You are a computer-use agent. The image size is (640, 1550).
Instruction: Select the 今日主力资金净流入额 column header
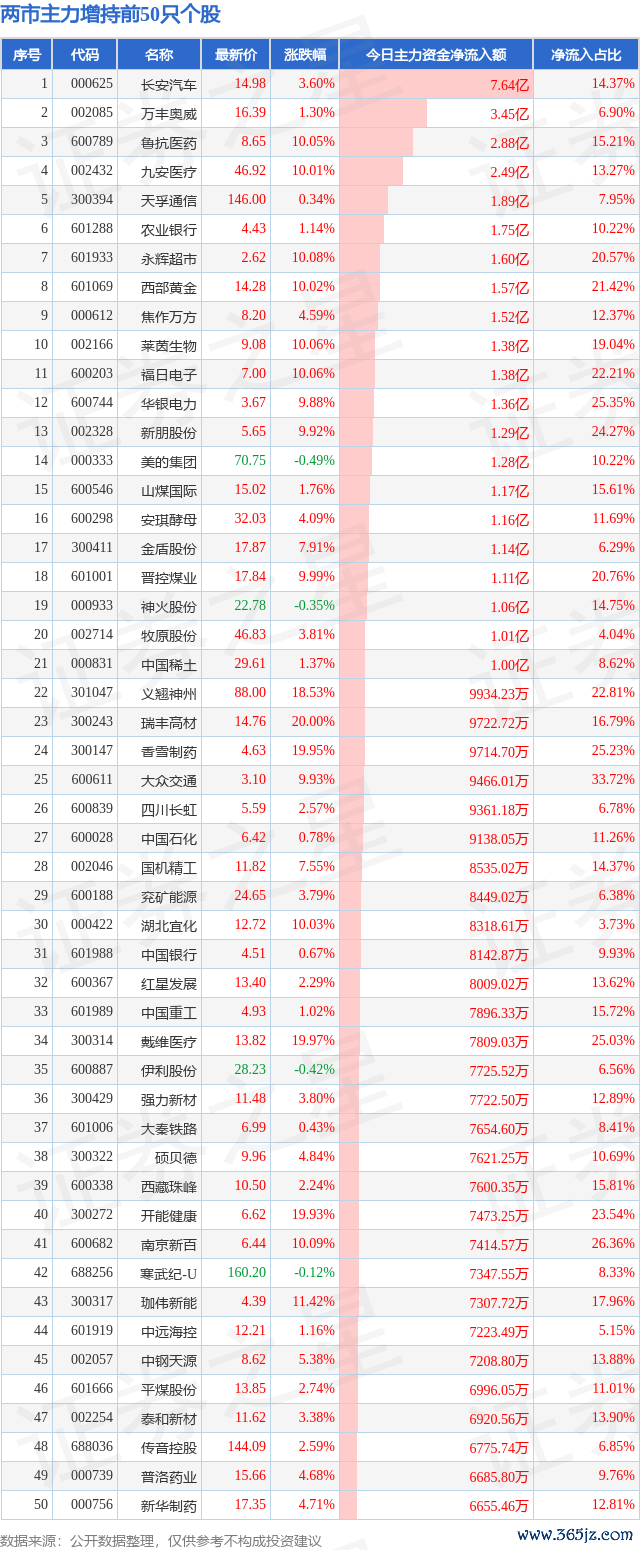click(x=435, y=55)
